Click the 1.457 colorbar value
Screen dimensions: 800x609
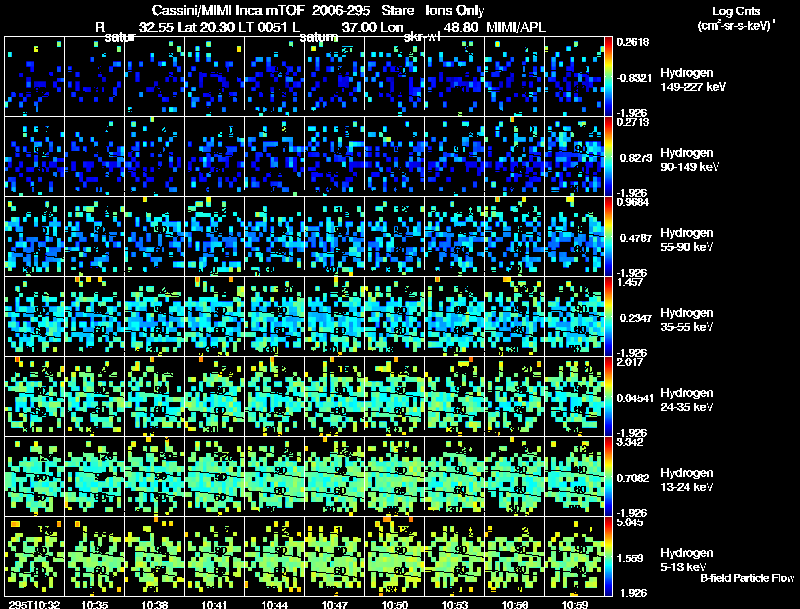pyautogui.click(x=630, y=282)
